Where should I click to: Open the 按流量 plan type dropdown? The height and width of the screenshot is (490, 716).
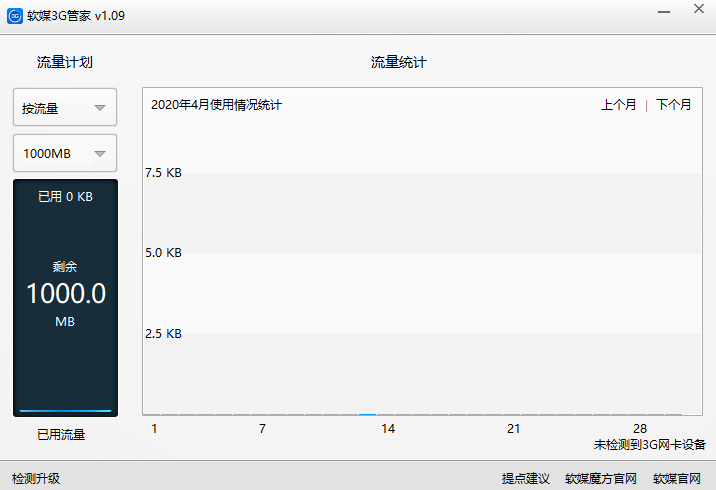coord(65,107)
